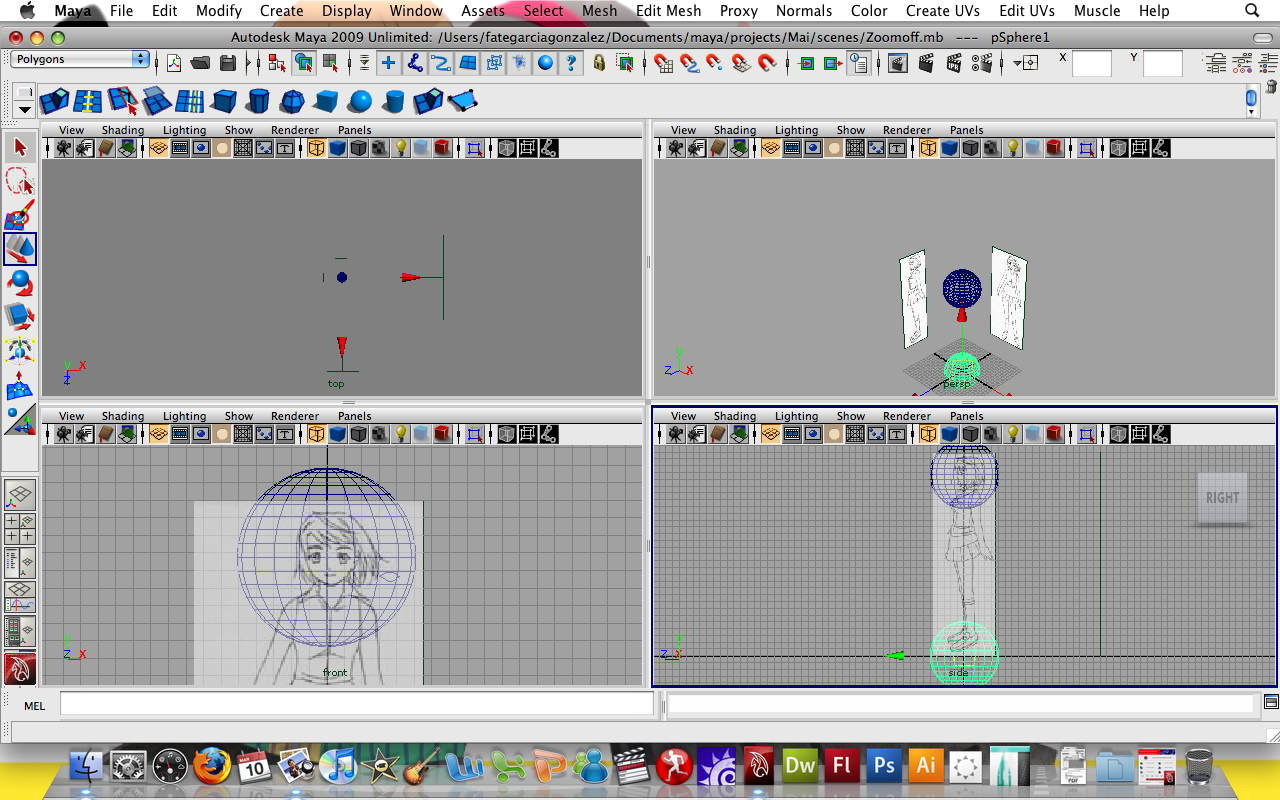Pick the Paint Selection tool
This screenshot has width=1280, height=800.
(x=20, y=215)
